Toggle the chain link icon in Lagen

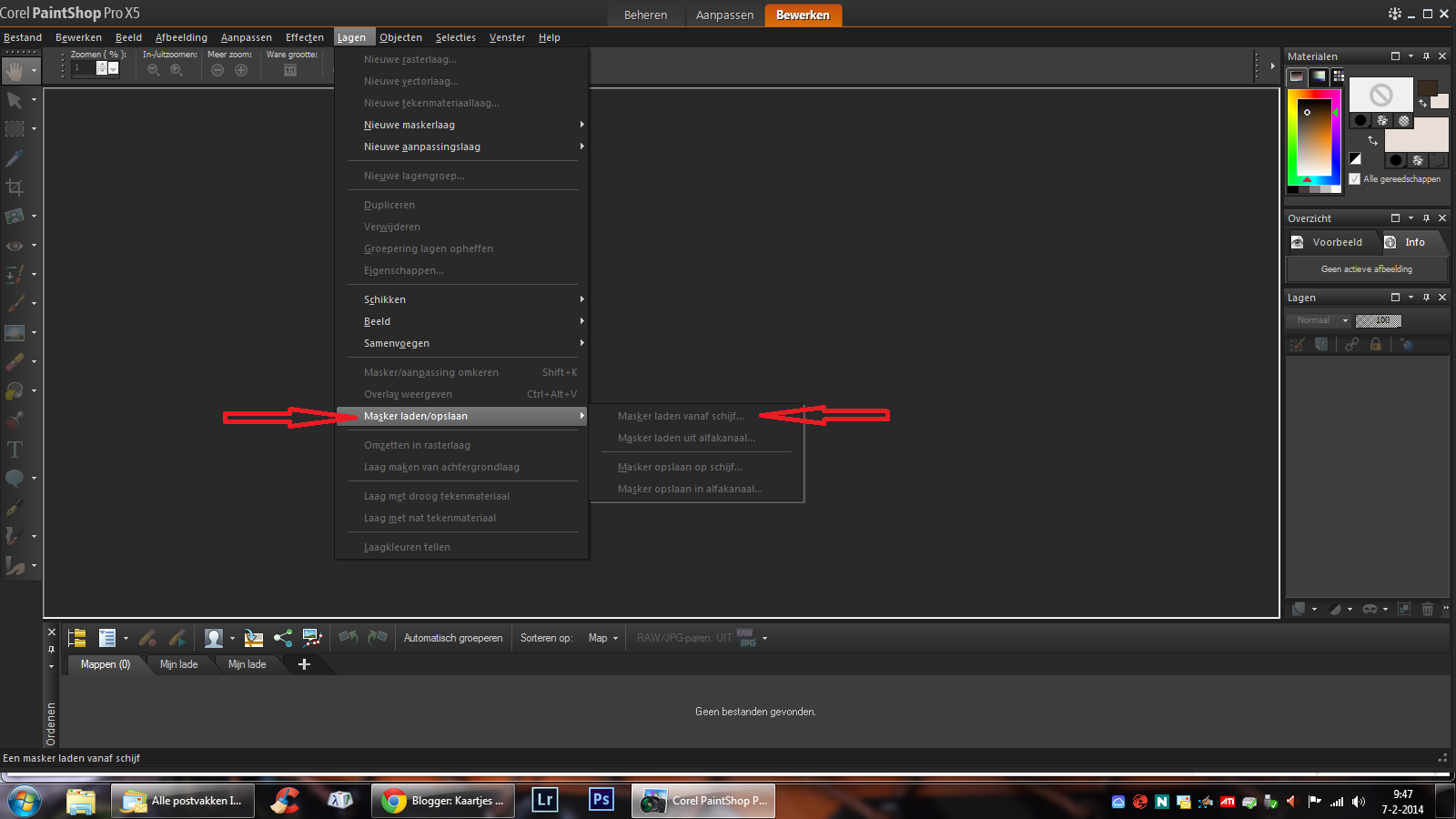[x=1352, y=344]
